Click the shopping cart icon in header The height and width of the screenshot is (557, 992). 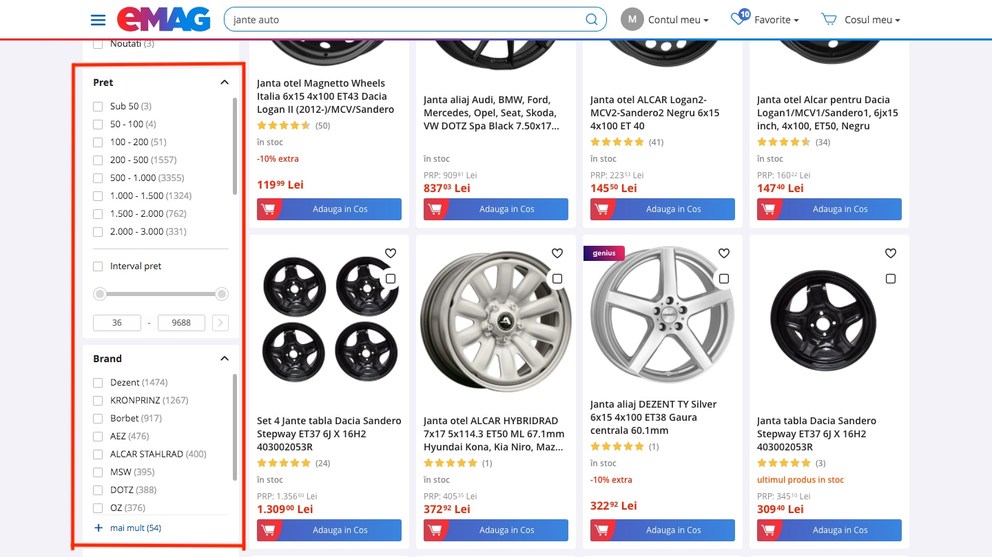[829, 19]
